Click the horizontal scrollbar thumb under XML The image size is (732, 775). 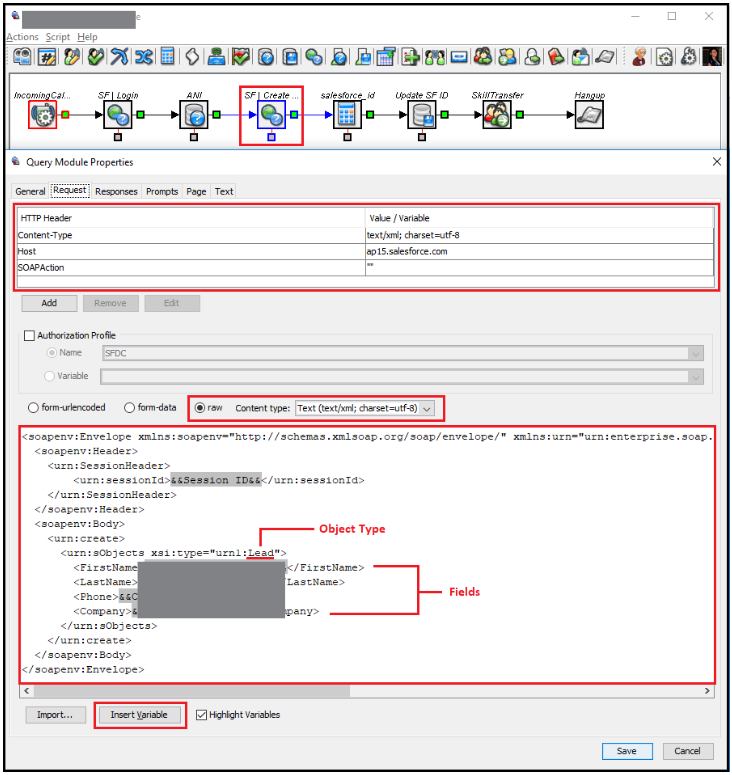[192, 690]
